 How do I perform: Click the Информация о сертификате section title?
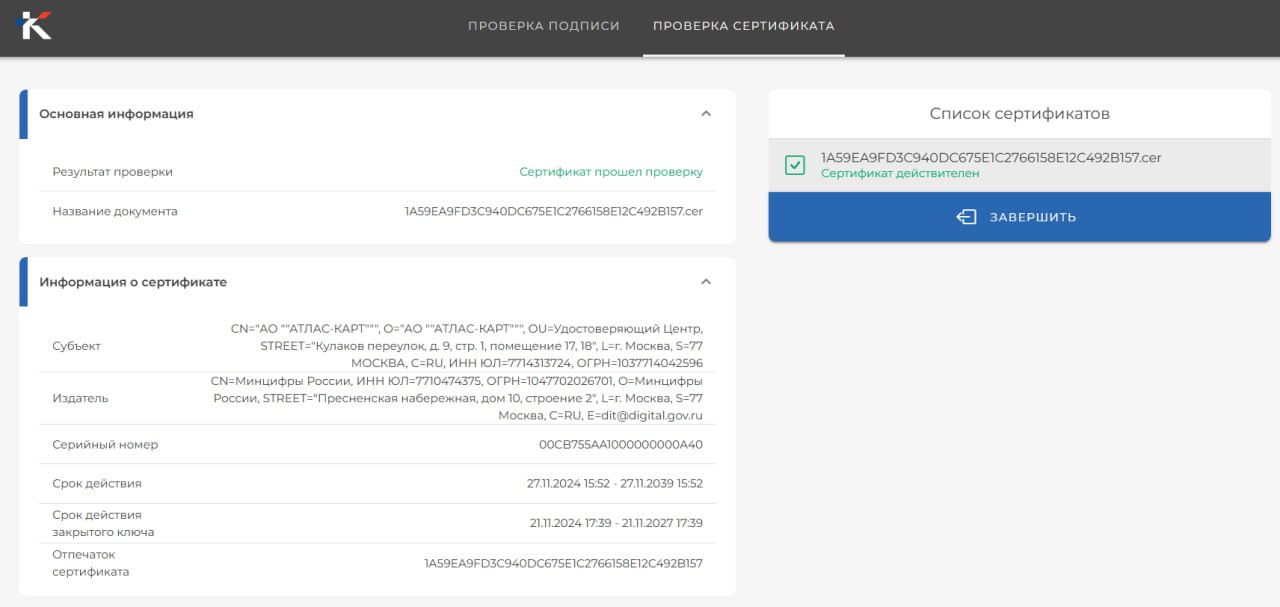coord(133,282)
